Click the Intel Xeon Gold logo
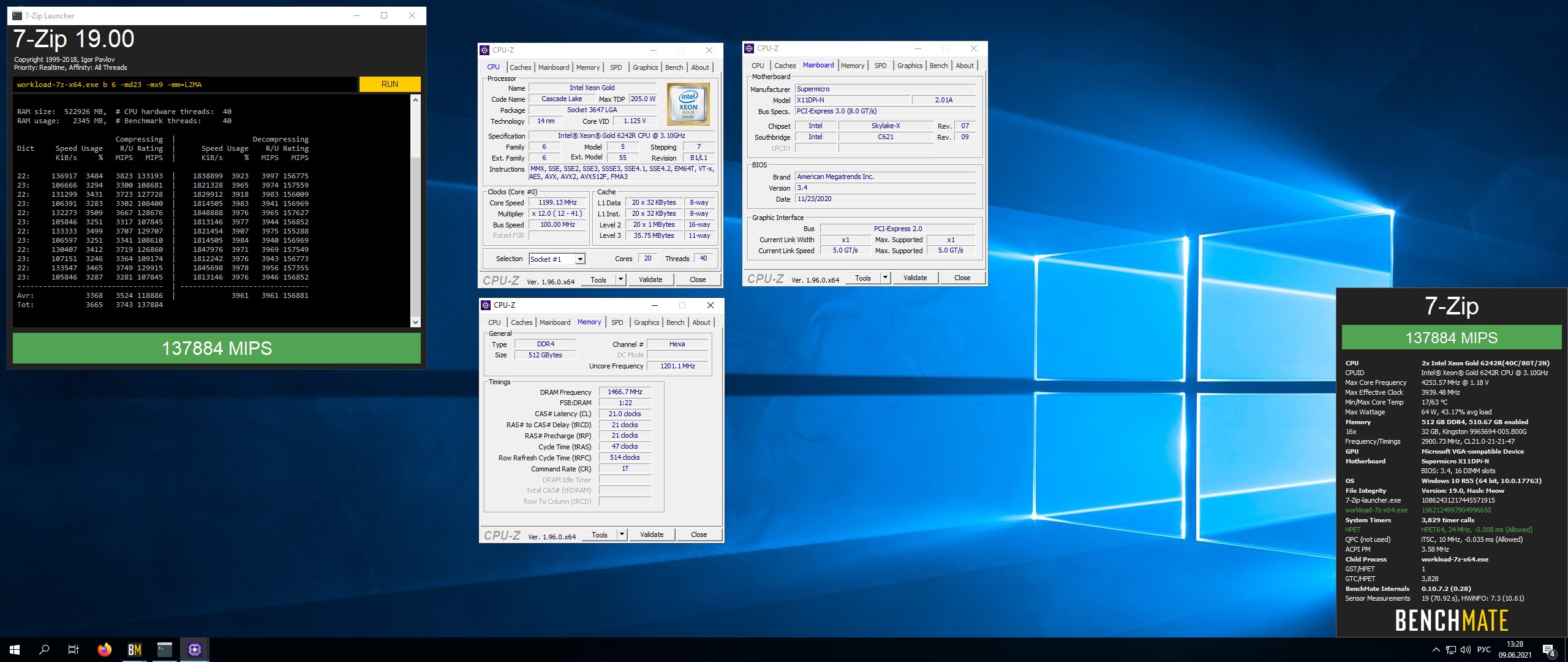1568x662 pixels. [x=688, y=104]
